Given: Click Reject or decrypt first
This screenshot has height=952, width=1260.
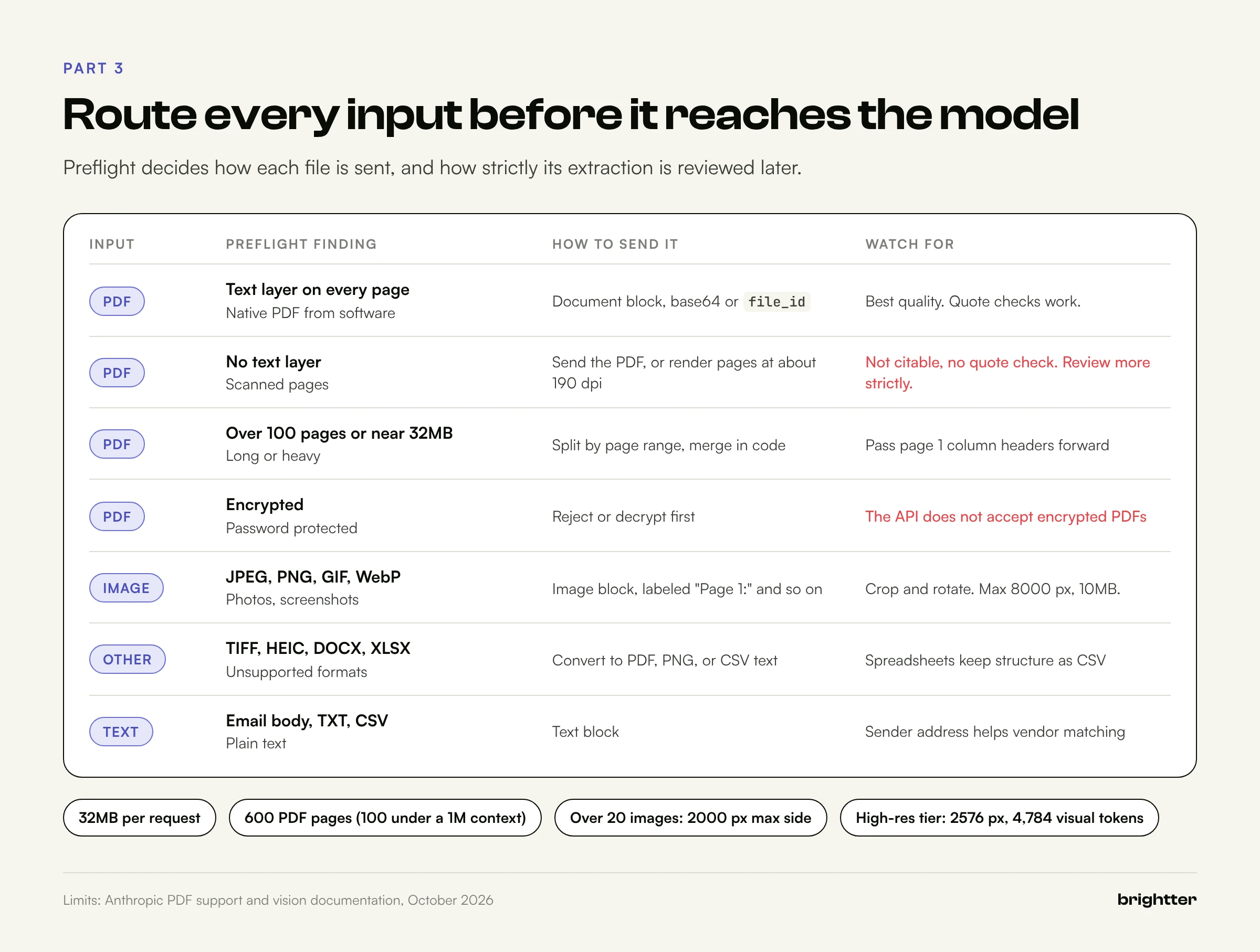Looking at the screenshot, I should (x=624, y=516).
